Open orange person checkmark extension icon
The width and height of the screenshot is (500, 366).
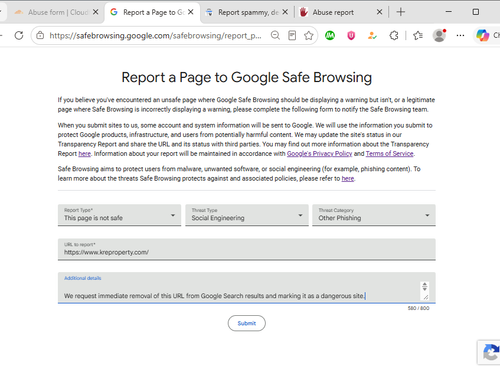click(372, 35)
